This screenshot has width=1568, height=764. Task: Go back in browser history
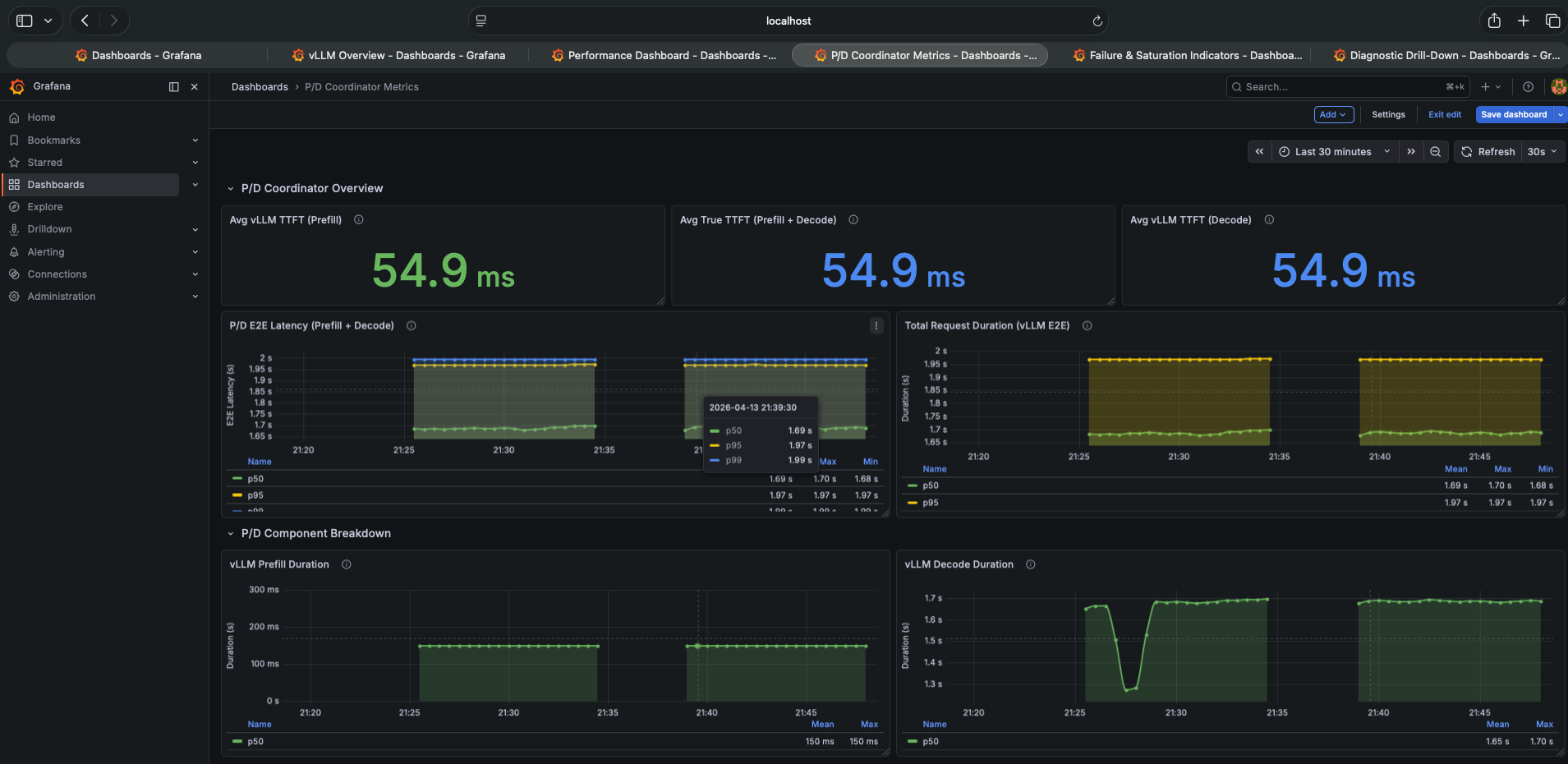pos(85,21)
